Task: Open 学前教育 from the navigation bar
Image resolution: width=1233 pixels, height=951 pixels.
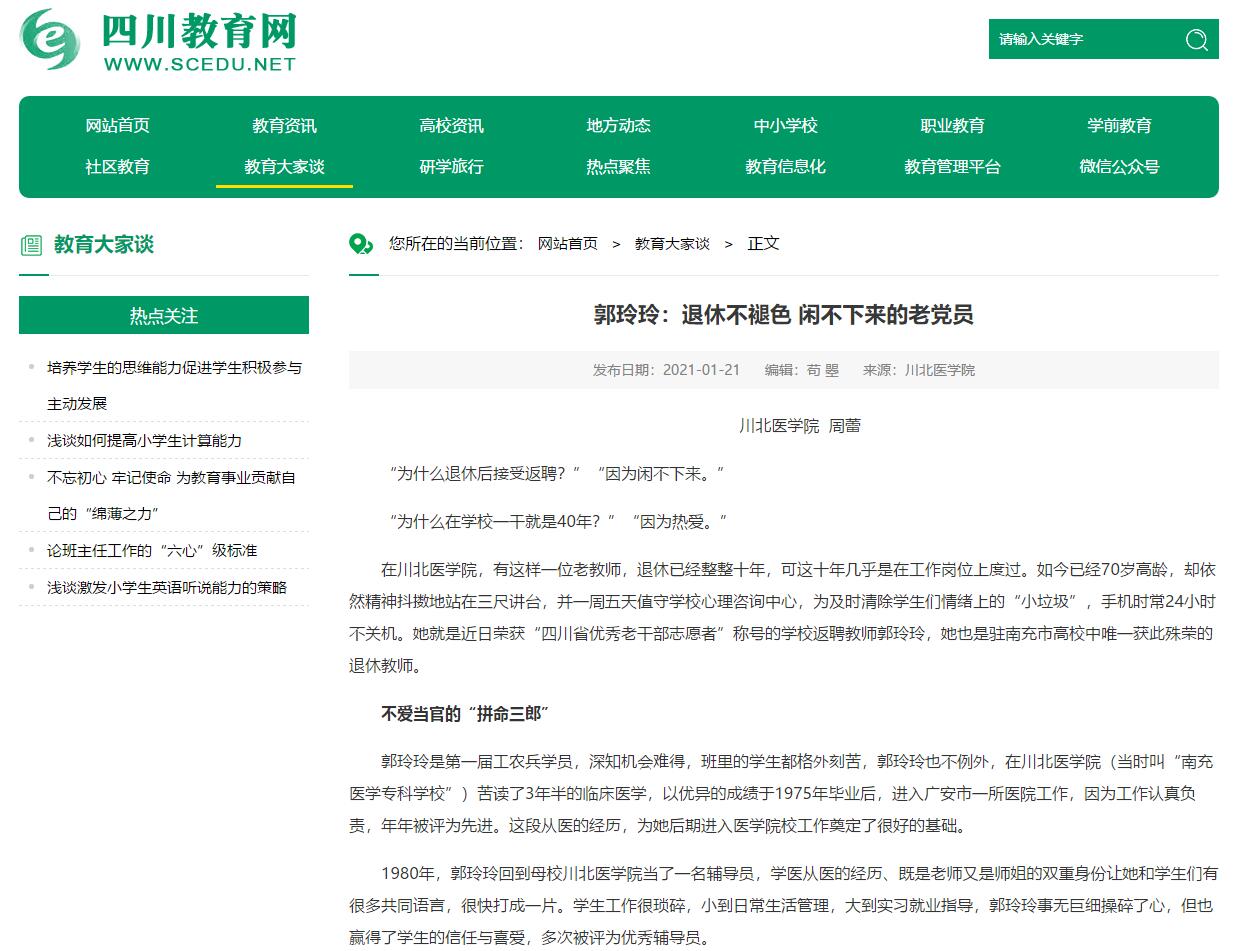Action: 1119,125
